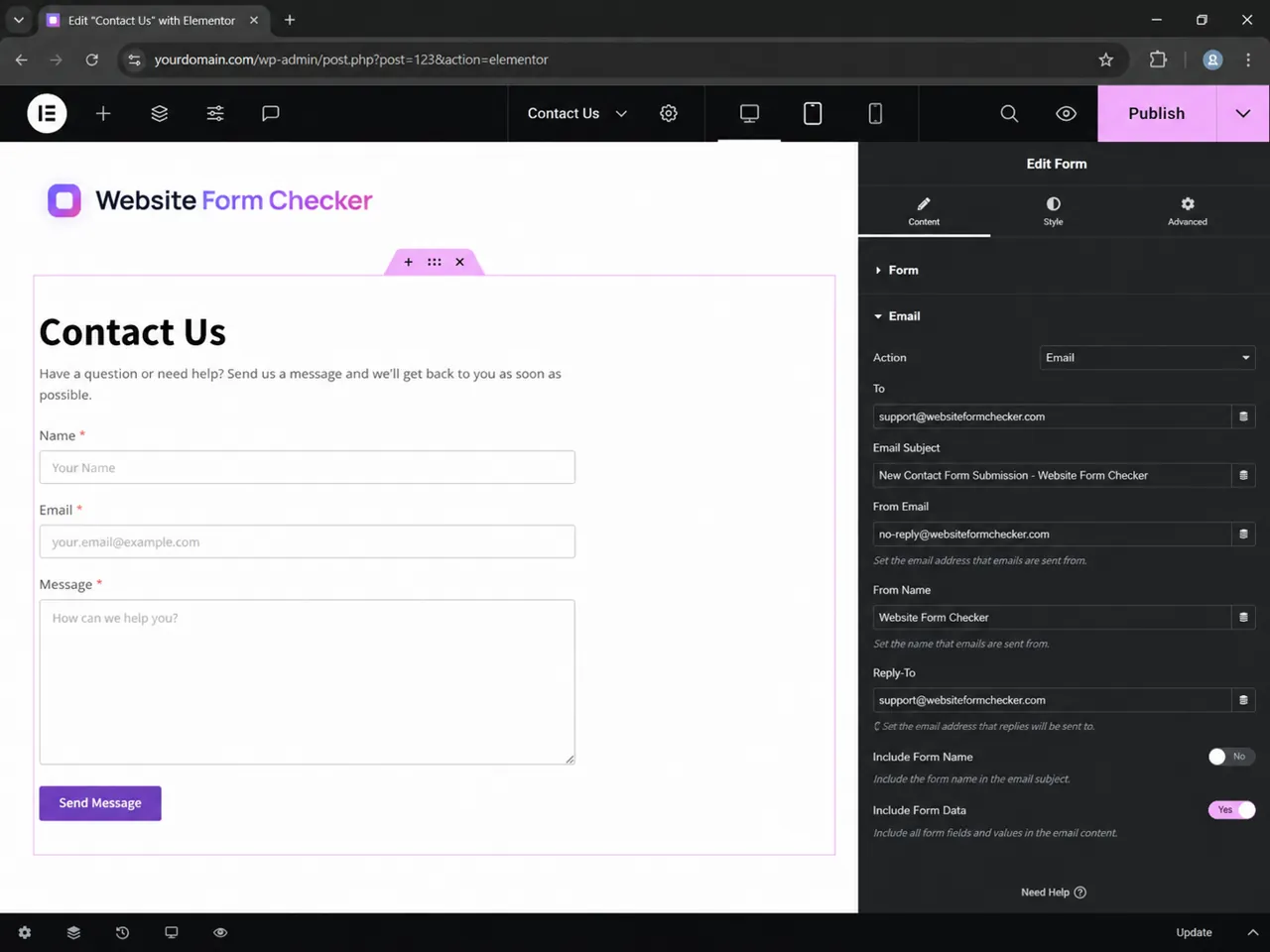
Task: Close the Edit Contact Us browser tab
Action: pyautogui.click(x=254, y=20)
